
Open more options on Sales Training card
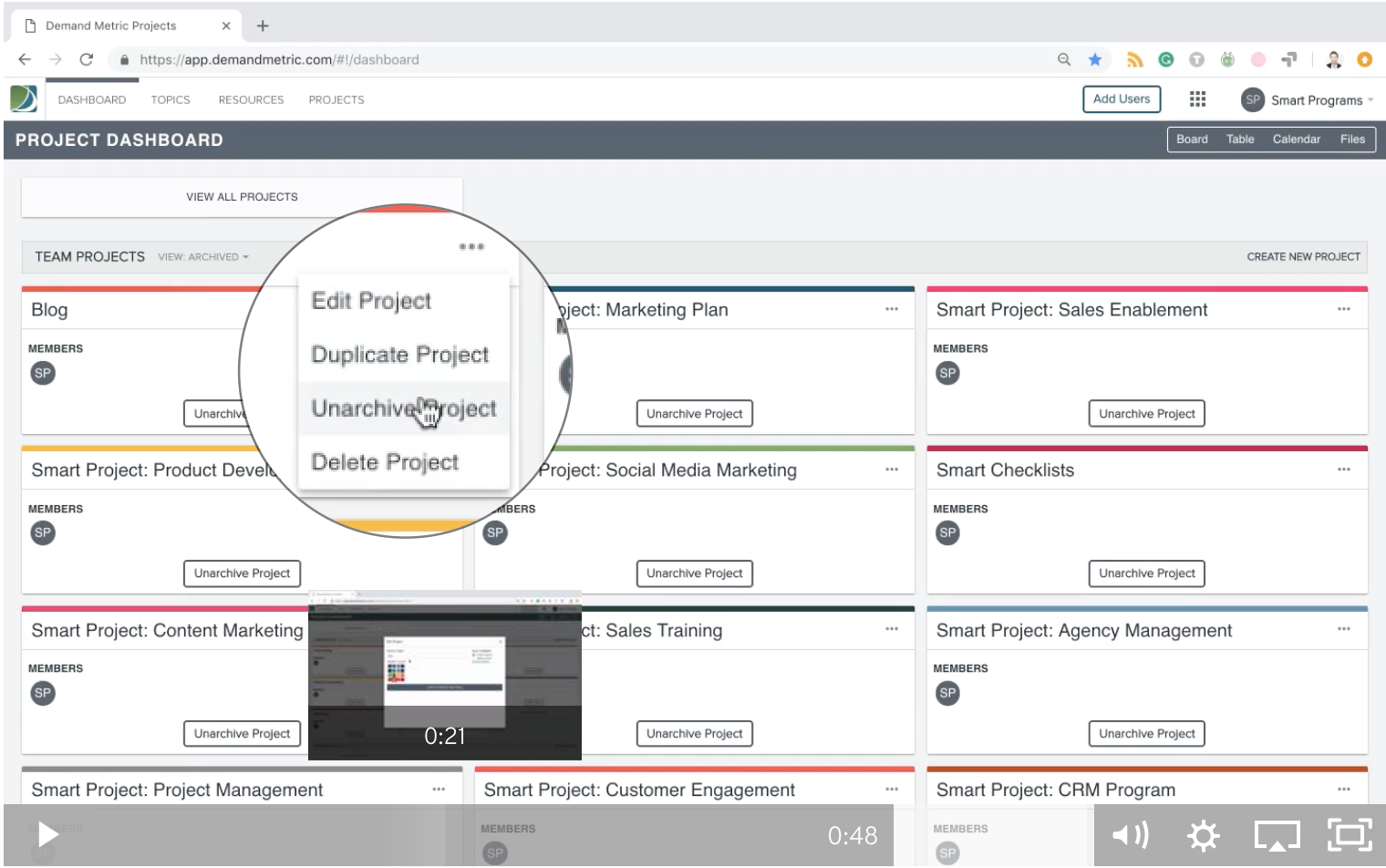892,629
